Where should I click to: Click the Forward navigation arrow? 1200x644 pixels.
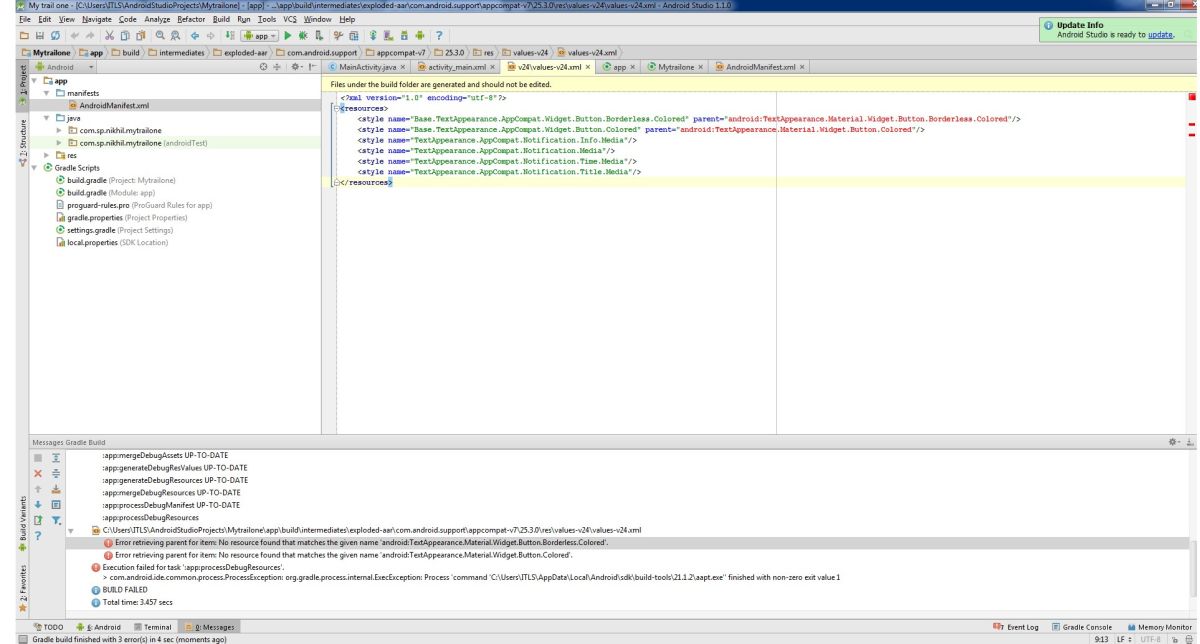click(x=210, y=36)
